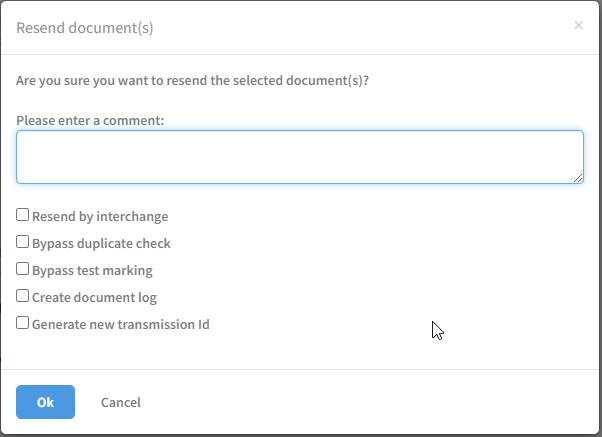Grab the comment box resize handle
Screen dimensions: 602x437
coord(578,178)
